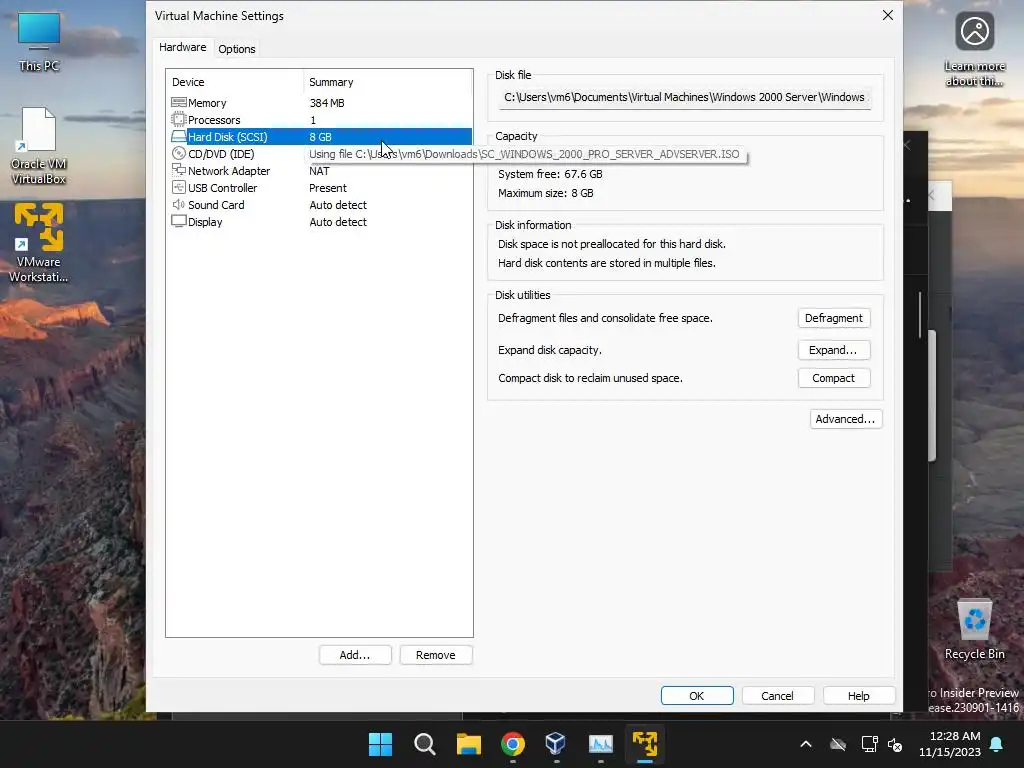Open the Recycle Bin desktop icon
Image resolution: width=1024 pixels, height=768 pixels.
[x=974, y=630]
